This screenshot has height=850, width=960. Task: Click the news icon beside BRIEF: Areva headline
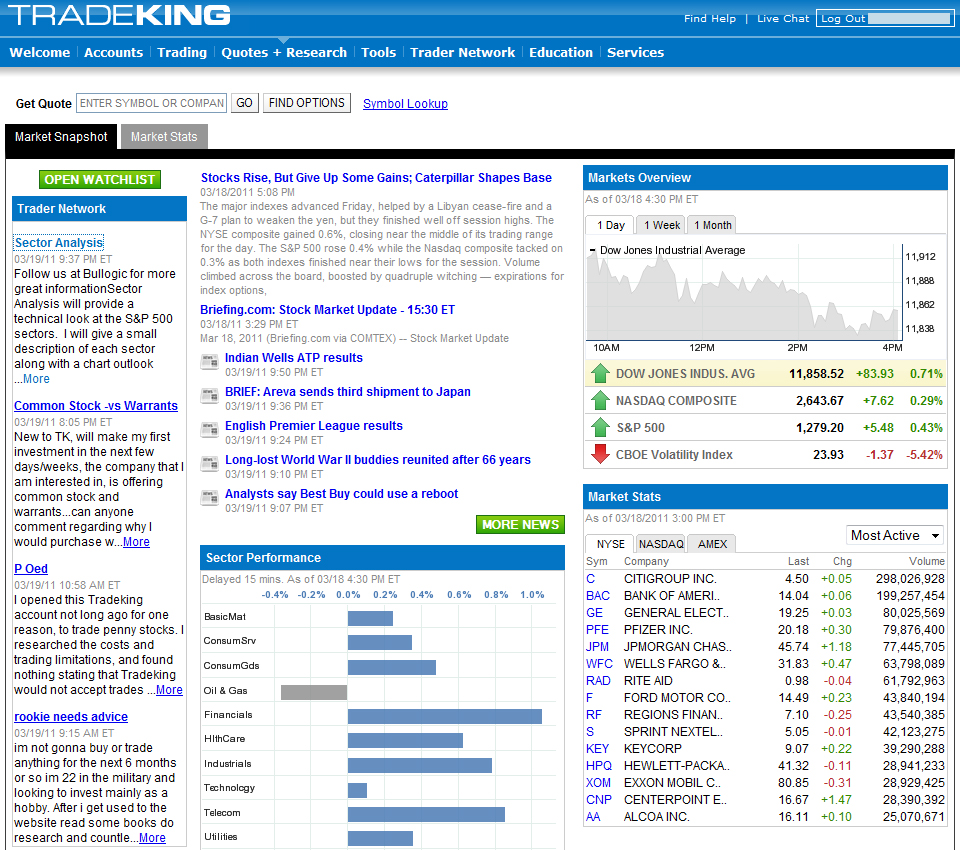coord(209,396)
